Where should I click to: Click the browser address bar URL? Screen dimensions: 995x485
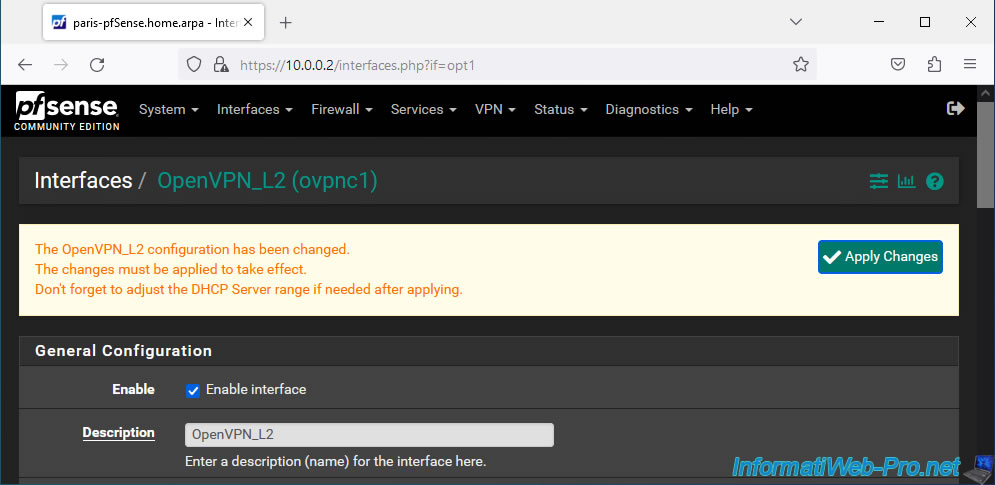coord(357,65)
